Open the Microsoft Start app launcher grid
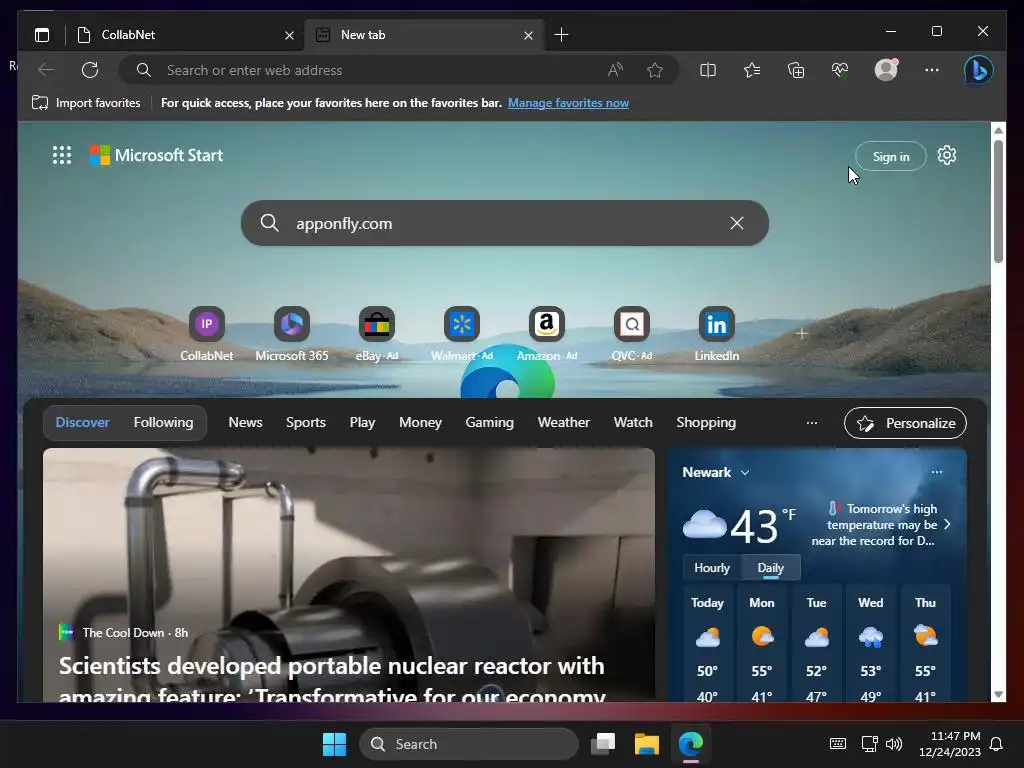The width and height of the screenshot is (1024, 768). click(62, 155)
